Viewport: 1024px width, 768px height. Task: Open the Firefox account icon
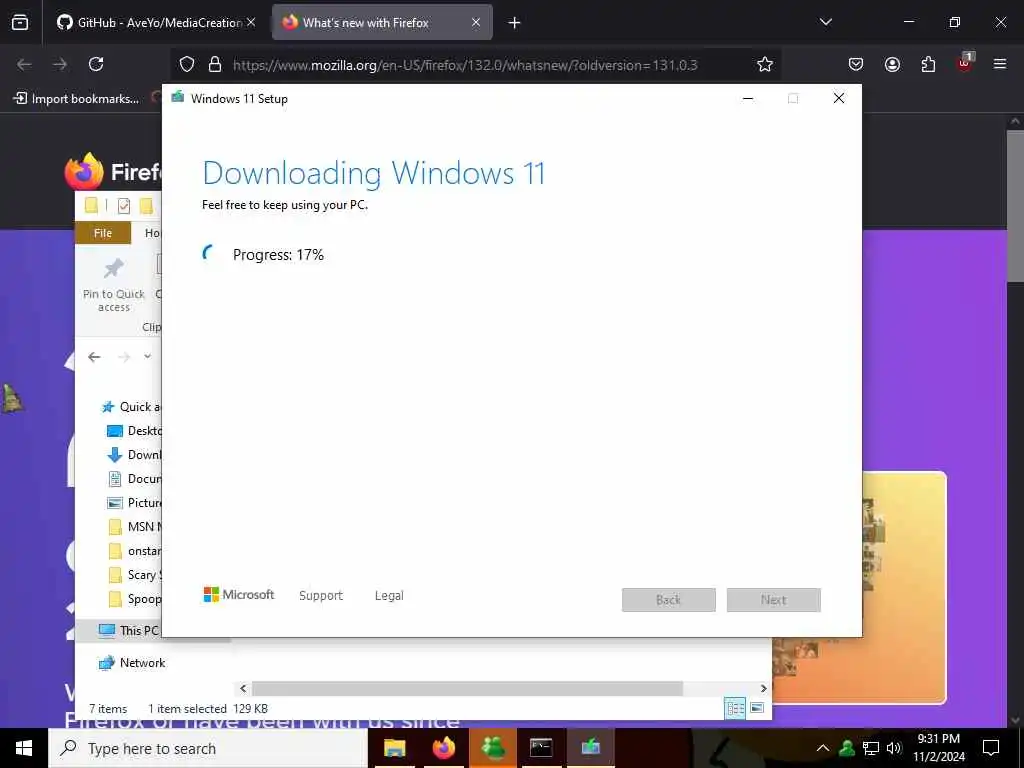[892, 64]
